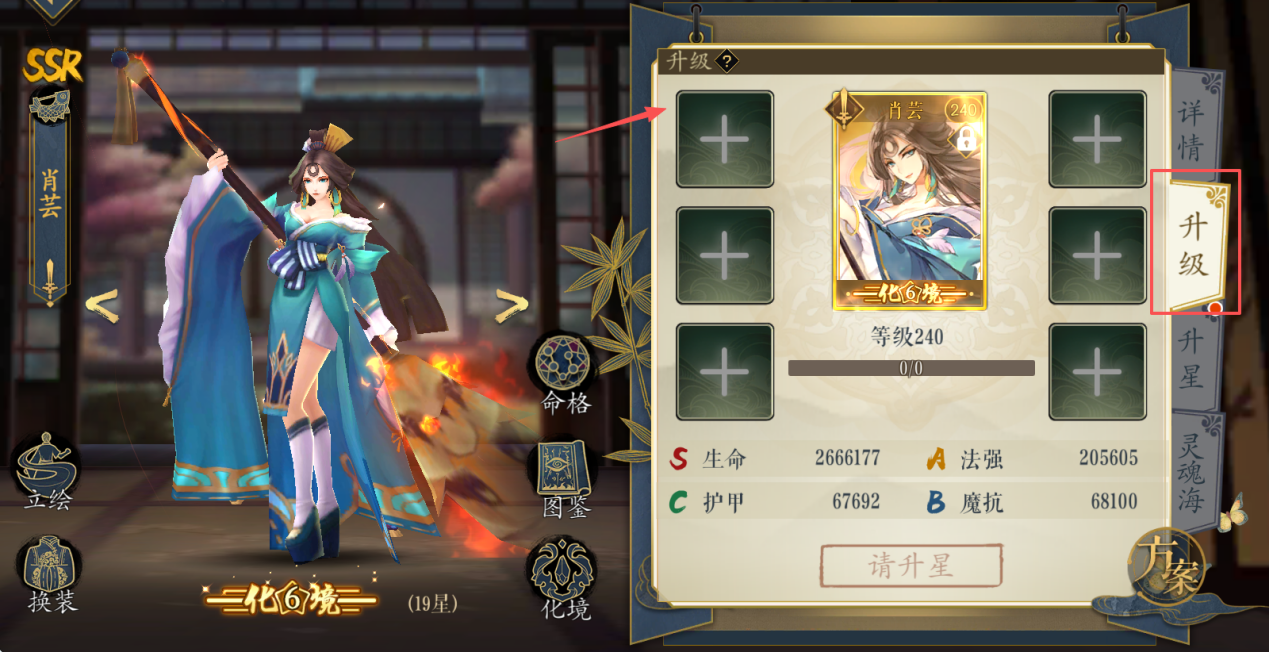Select the 升级 tab
Image resolution: width=1269 pixels, height=652 pixels.
coord(1193,243)
